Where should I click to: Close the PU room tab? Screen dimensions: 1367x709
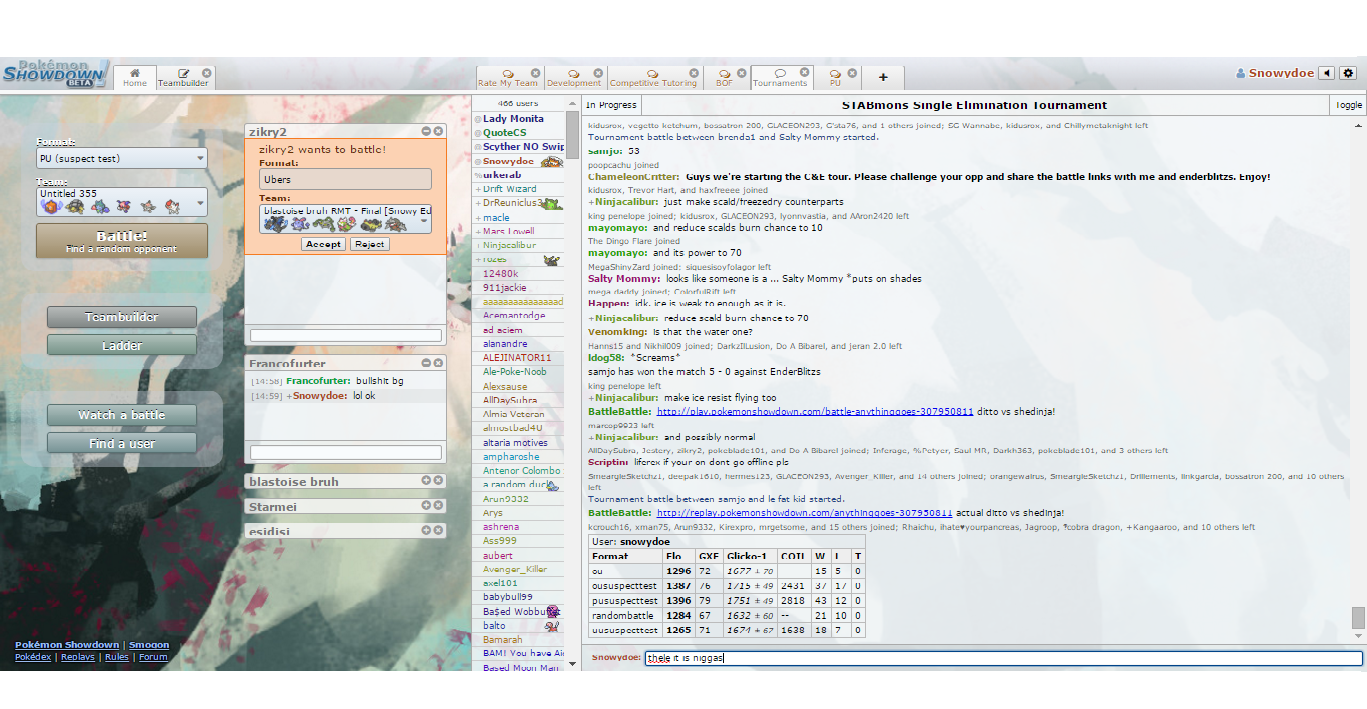[852, 73]
